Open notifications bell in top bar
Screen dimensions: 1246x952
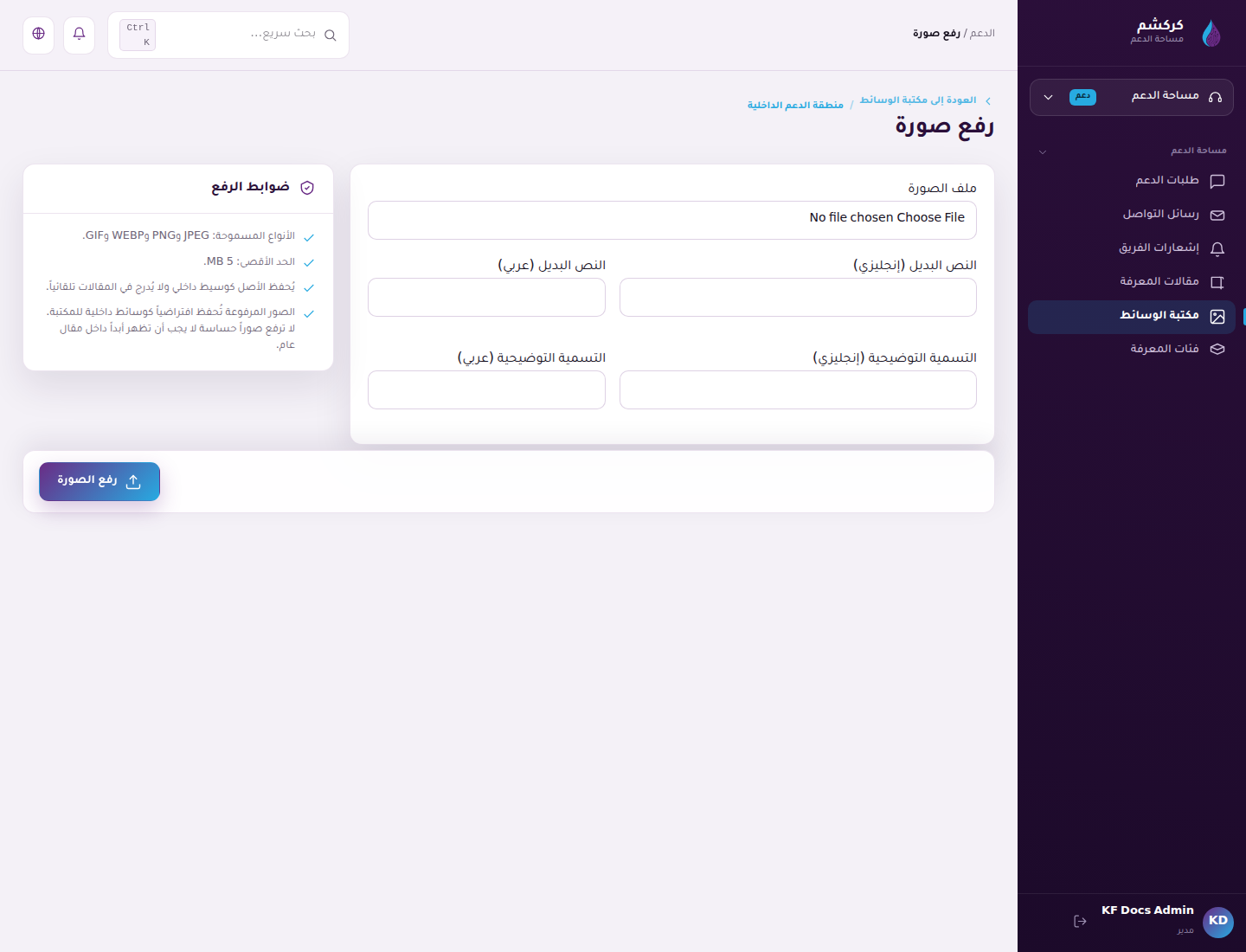79,35
